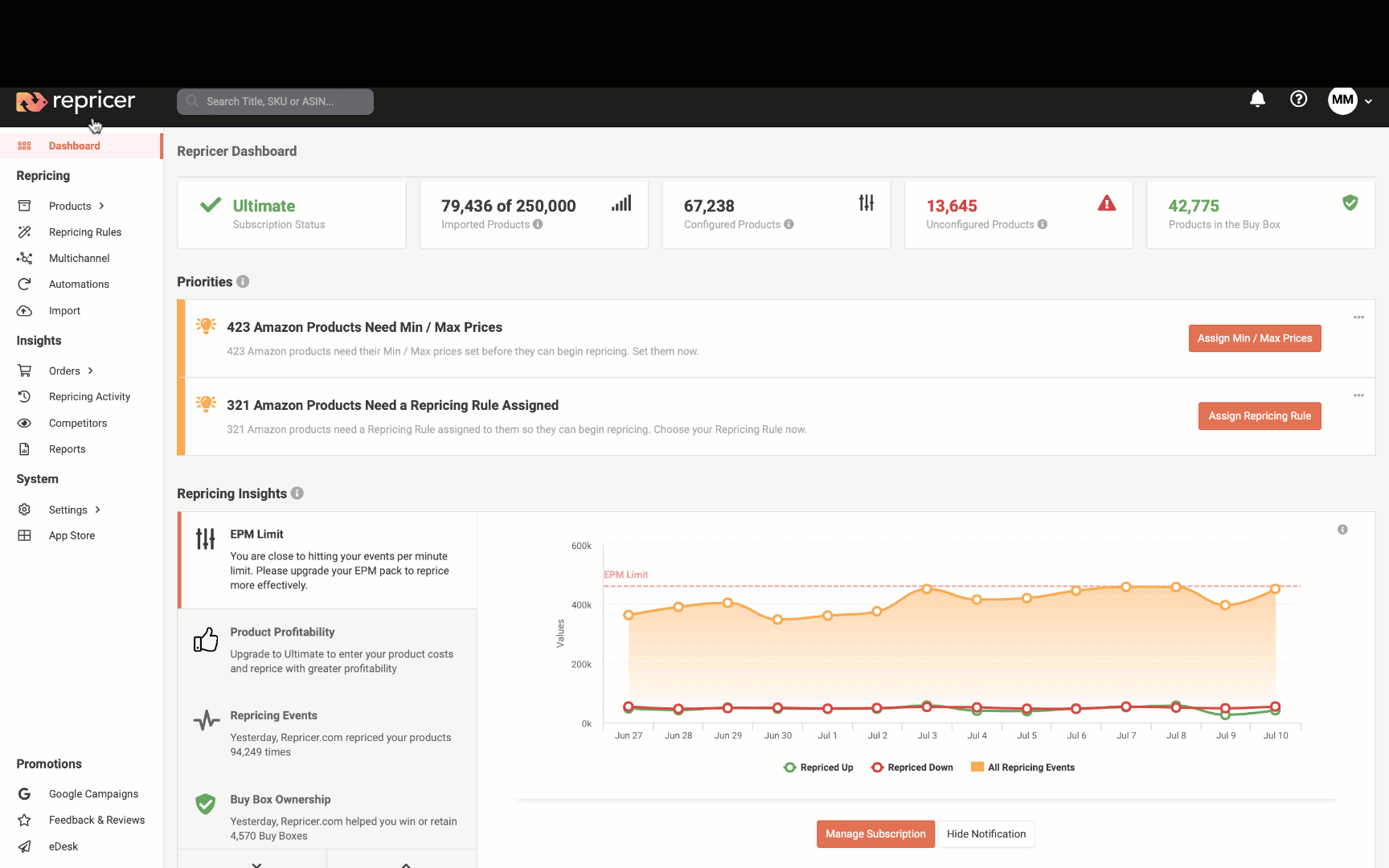Open the App Store menu item

click(72, 536)
